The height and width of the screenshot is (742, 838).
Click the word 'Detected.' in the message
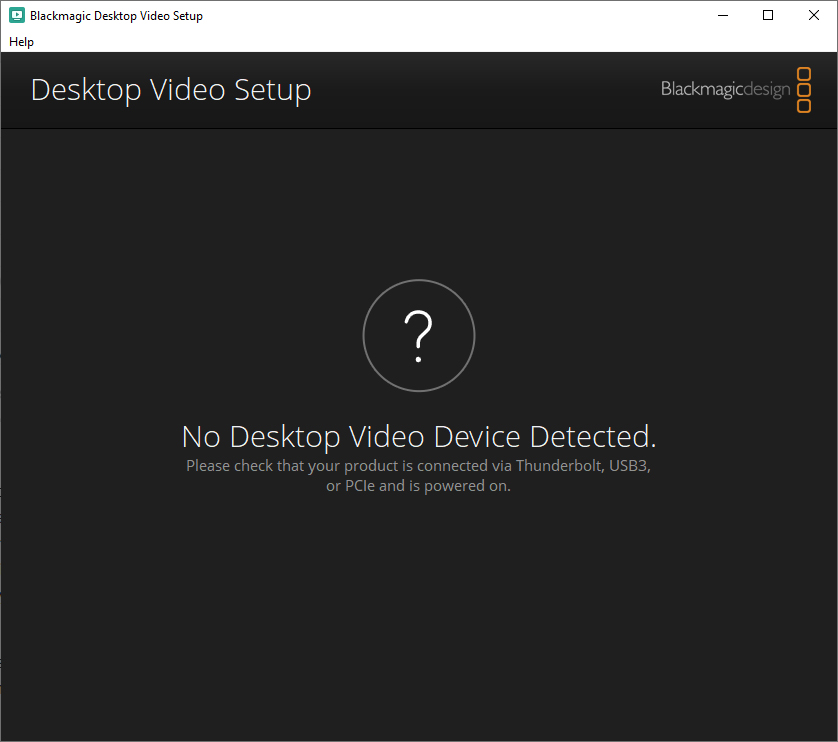[x=593, y=437]
